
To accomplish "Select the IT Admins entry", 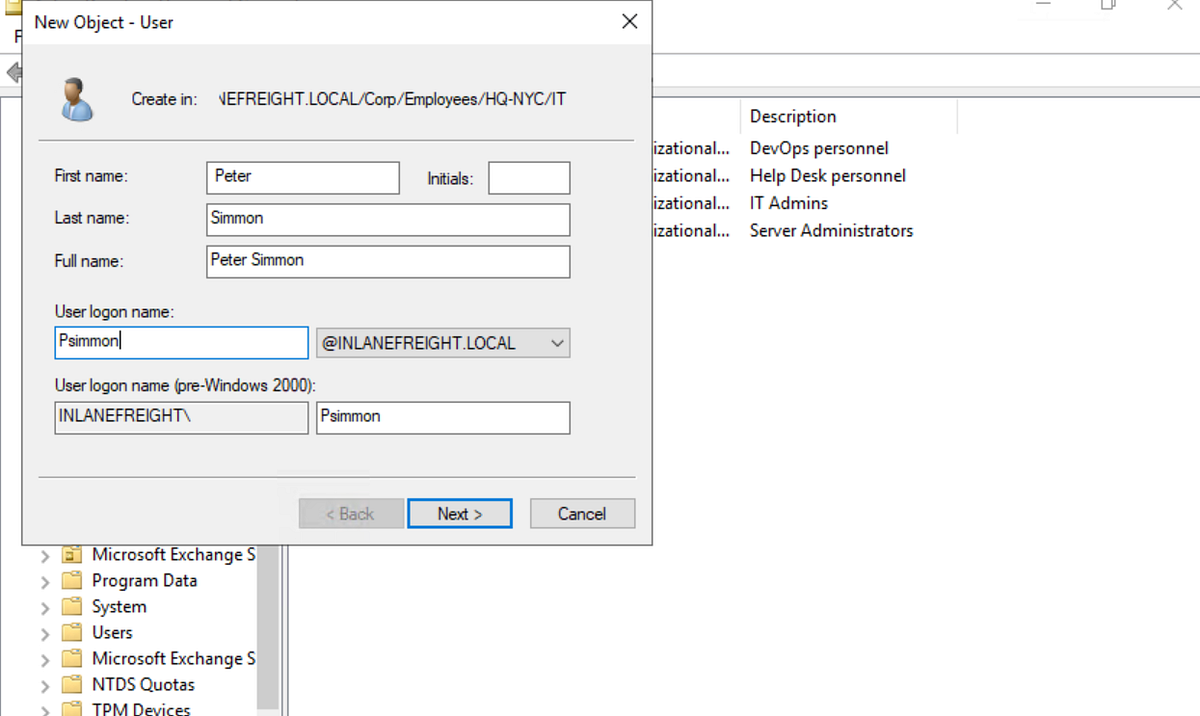I will click(x=788, y=202).
